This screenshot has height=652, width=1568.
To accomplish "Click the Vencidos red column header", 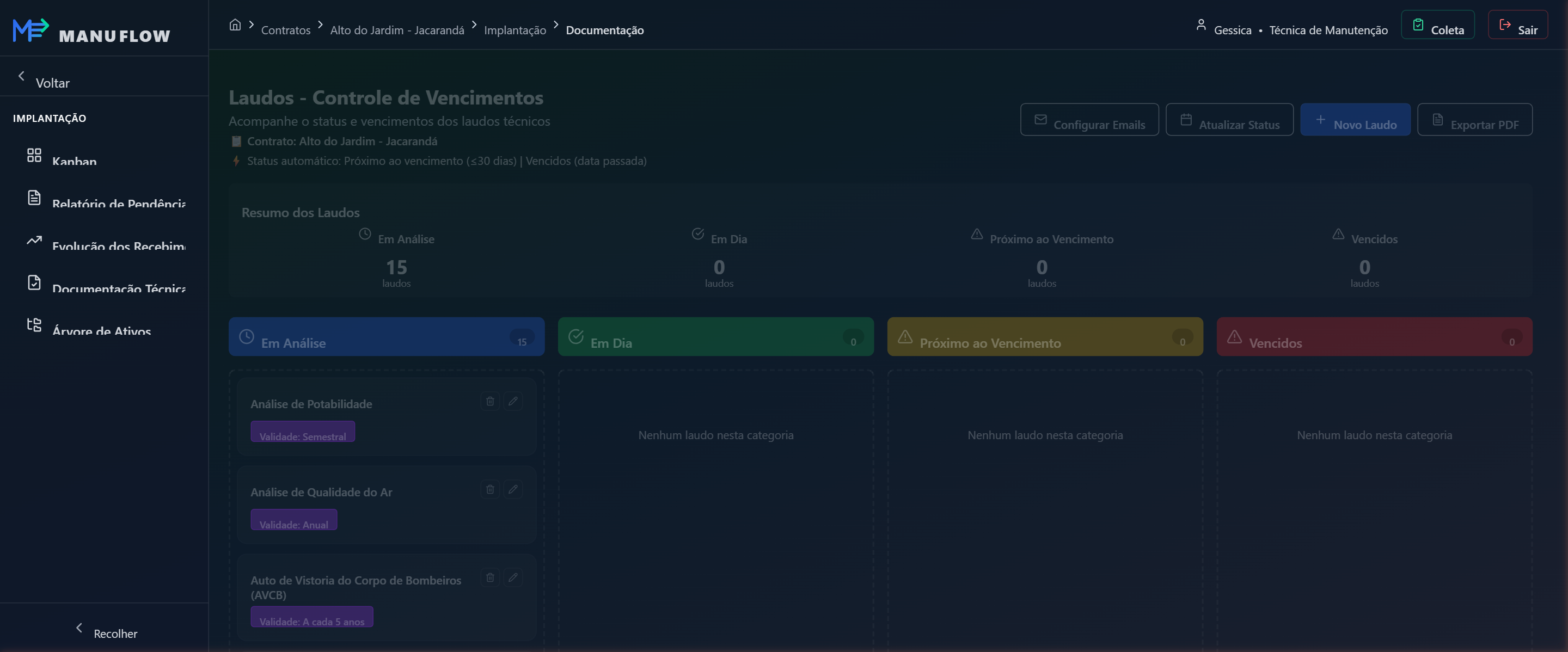I will click(1374, 336).
